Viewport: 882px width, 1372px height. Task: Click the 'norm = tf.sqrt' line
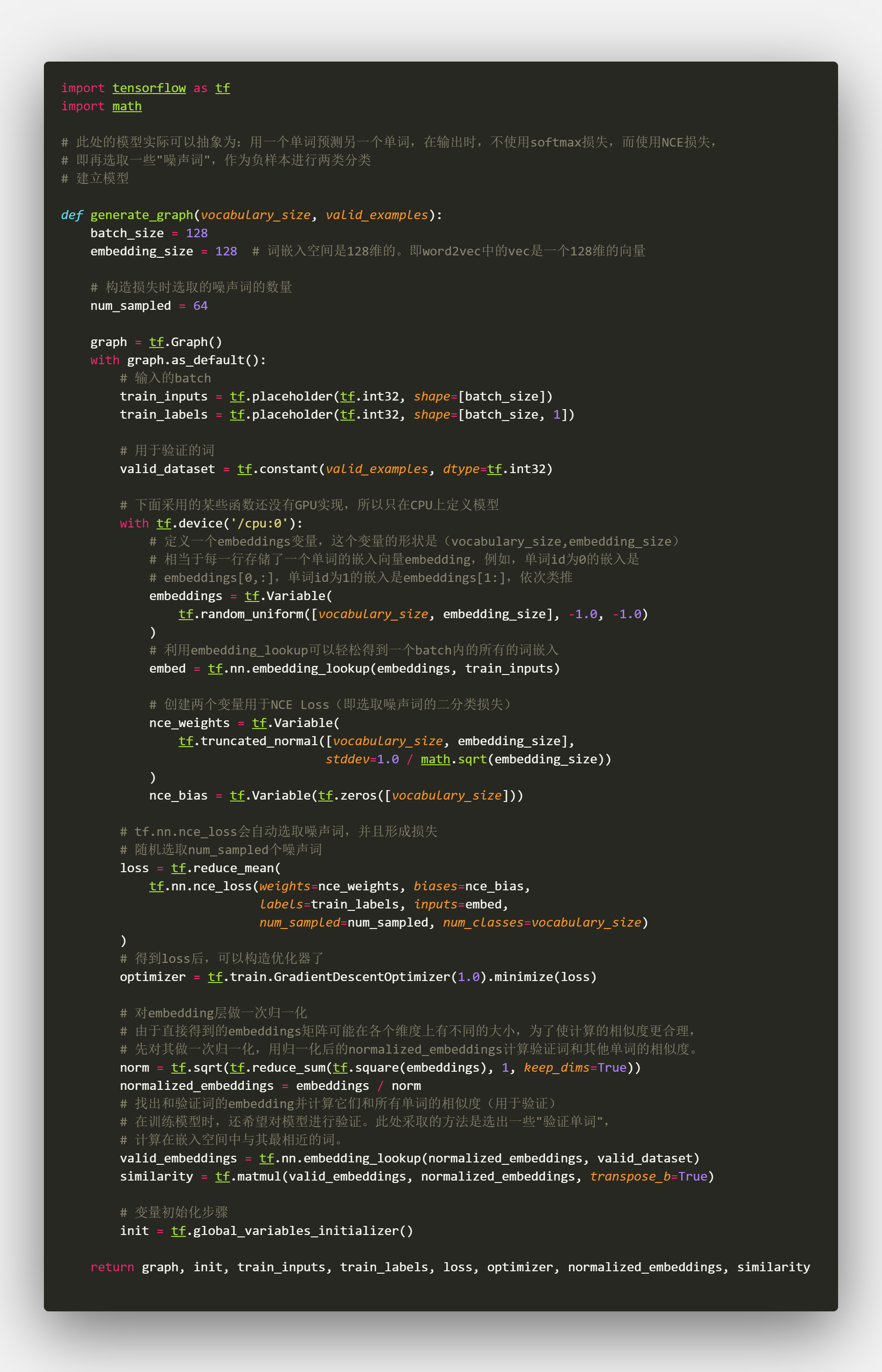coord(380,1068)
